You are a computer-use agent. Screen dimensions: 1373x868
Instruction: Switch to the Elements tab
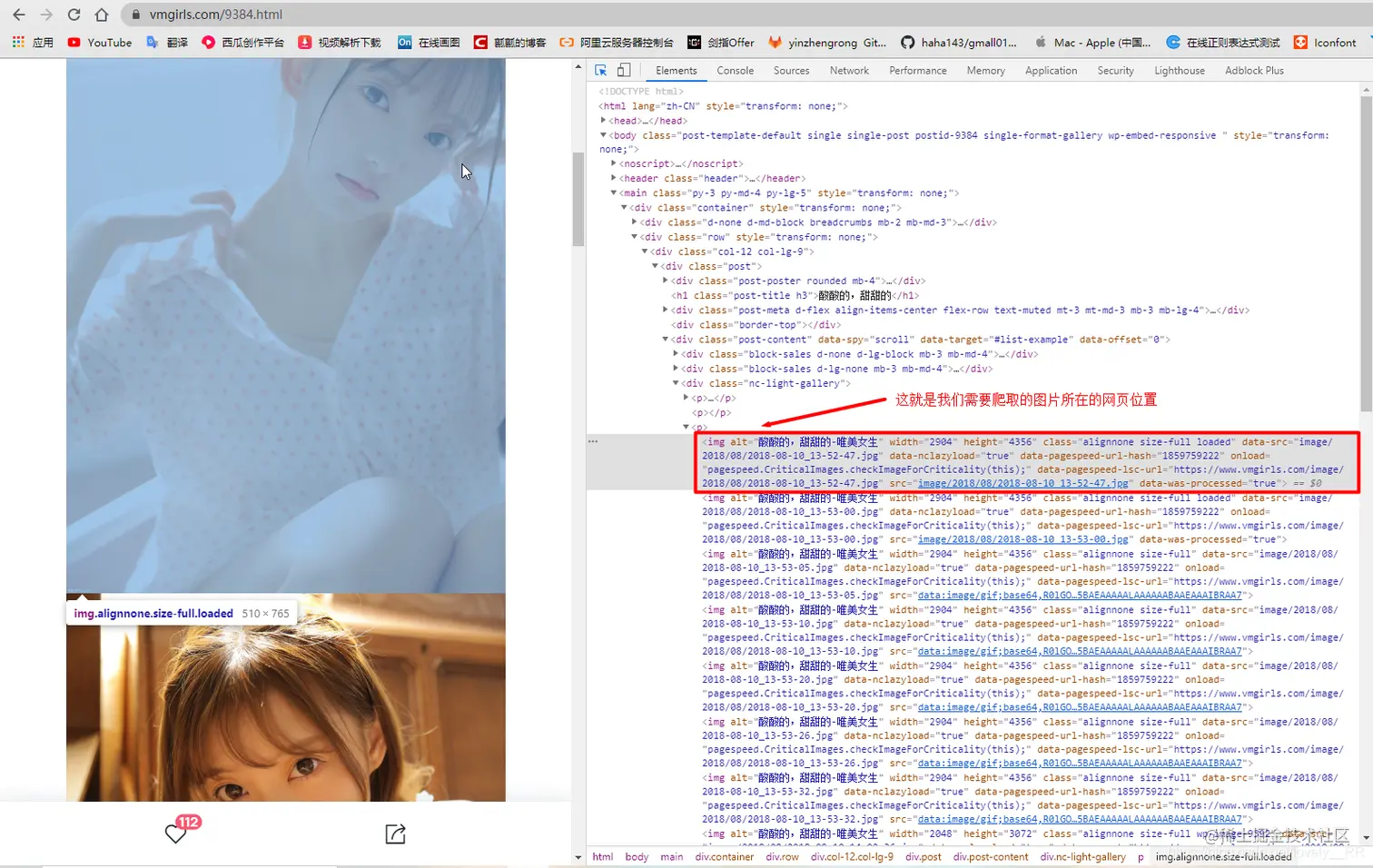(677, 70)
